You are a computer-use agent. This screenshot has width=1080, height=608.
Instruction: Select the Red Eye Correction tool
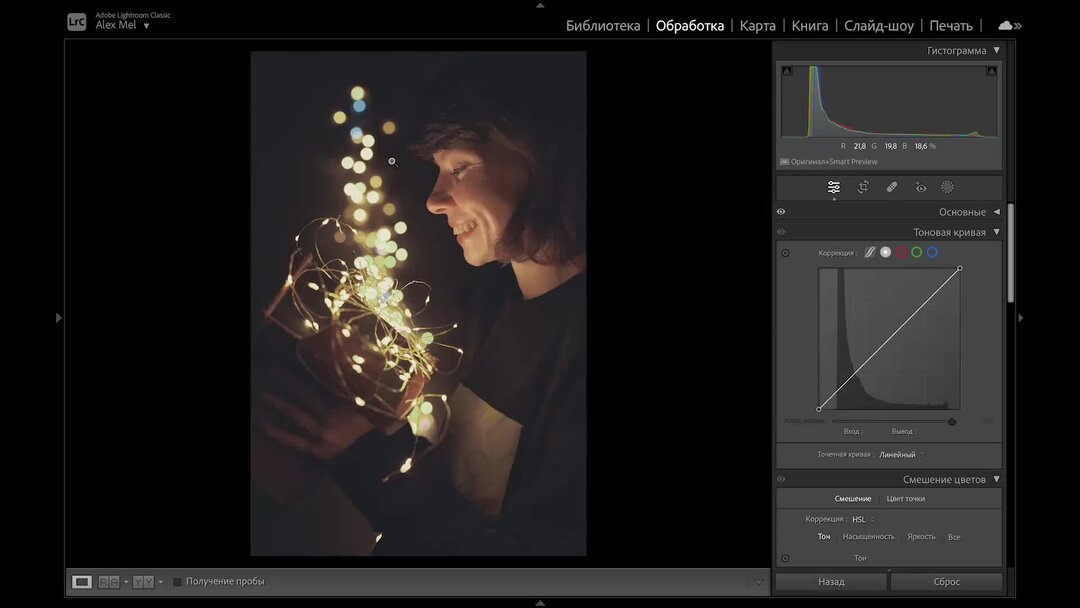[x=921, y=186]
